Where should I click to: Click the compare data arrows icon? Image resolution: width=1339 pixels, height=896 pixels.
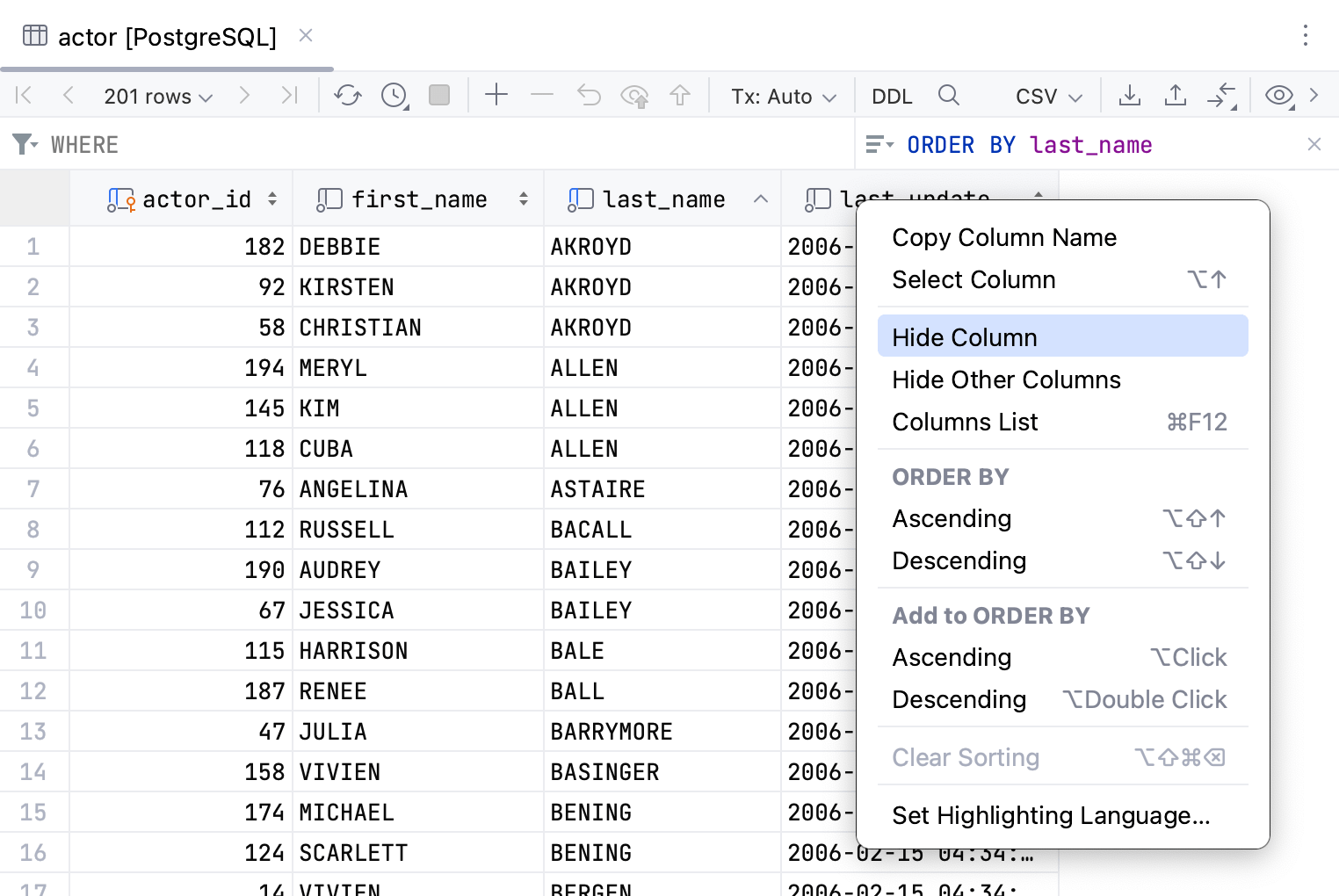1221,95
